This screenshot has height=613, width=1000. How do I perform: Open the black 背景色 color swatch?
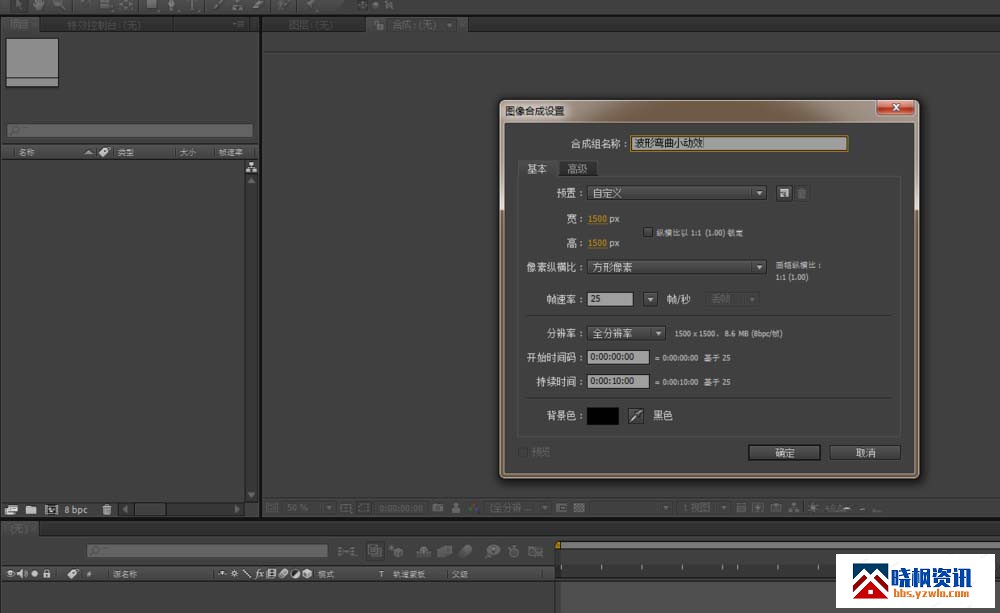point(603,416)
